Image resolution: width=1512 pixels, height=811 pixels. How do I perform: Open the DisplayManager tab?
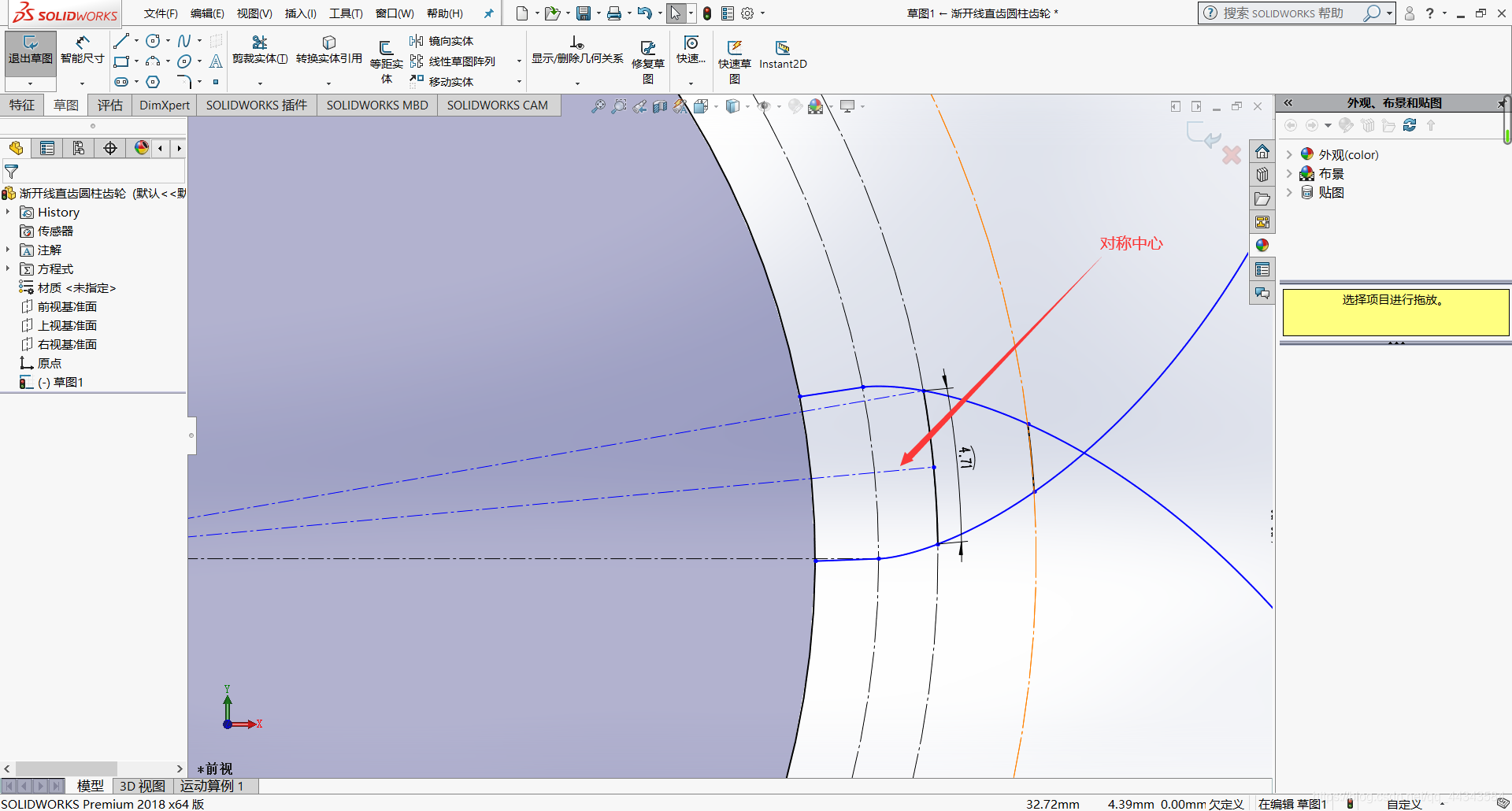tap(142, 148)
